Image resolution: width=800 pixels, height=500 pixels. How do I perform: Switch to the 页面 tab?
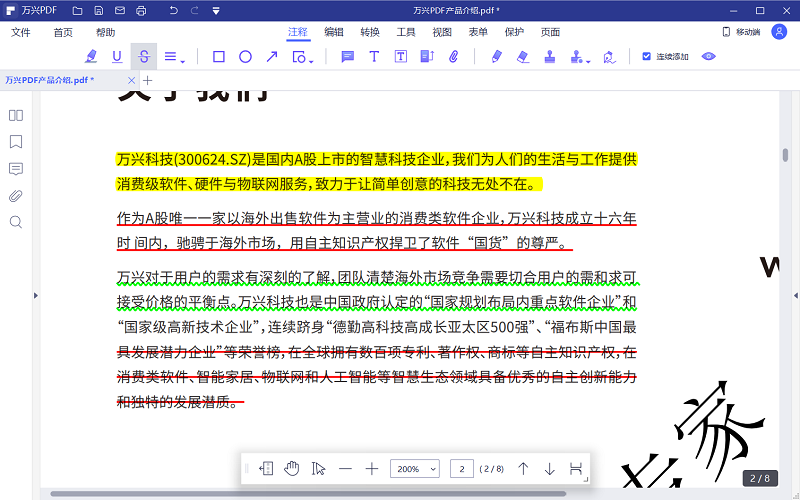point(551,32)
